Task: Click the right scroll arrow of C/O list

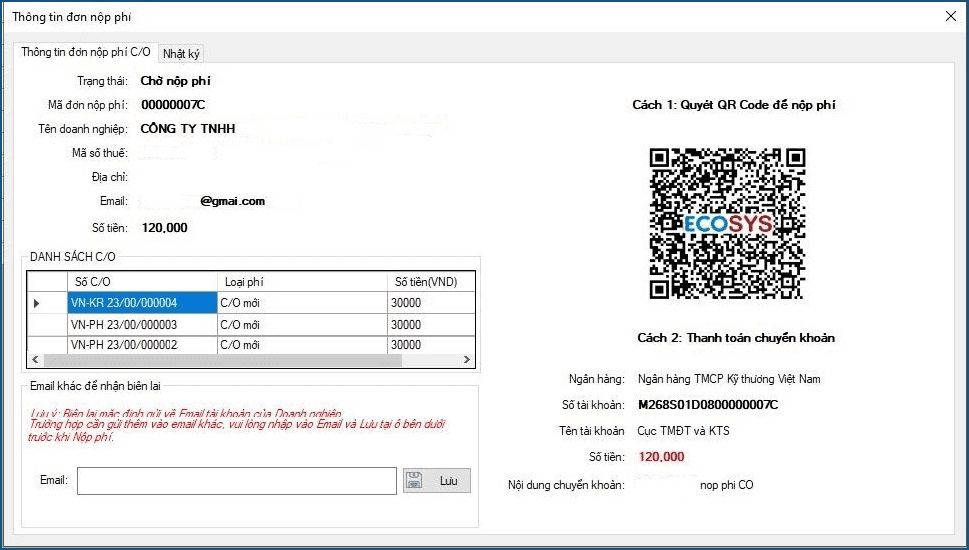Action: click(467, 360)
